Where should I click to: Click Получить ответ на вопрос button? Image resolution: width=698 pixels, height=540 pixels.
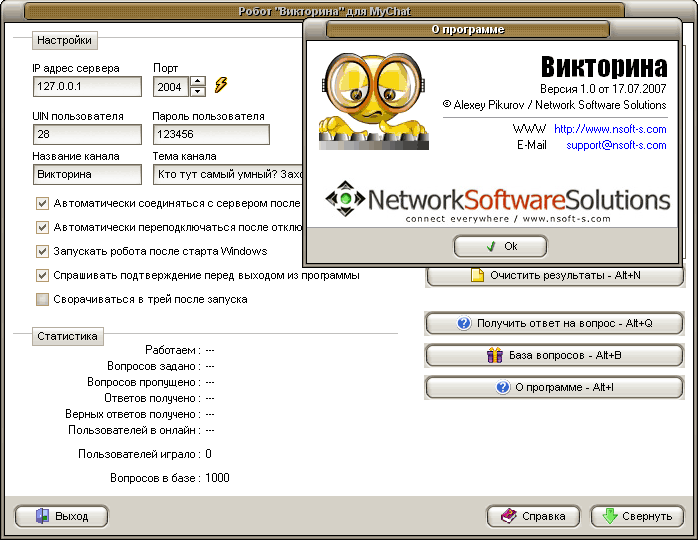point(555,324)
